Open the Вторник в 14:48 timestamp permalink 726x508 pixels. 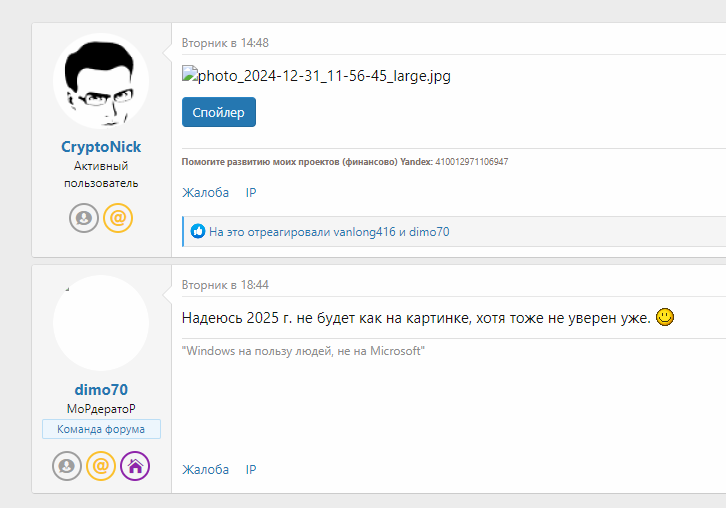[225, 43]
